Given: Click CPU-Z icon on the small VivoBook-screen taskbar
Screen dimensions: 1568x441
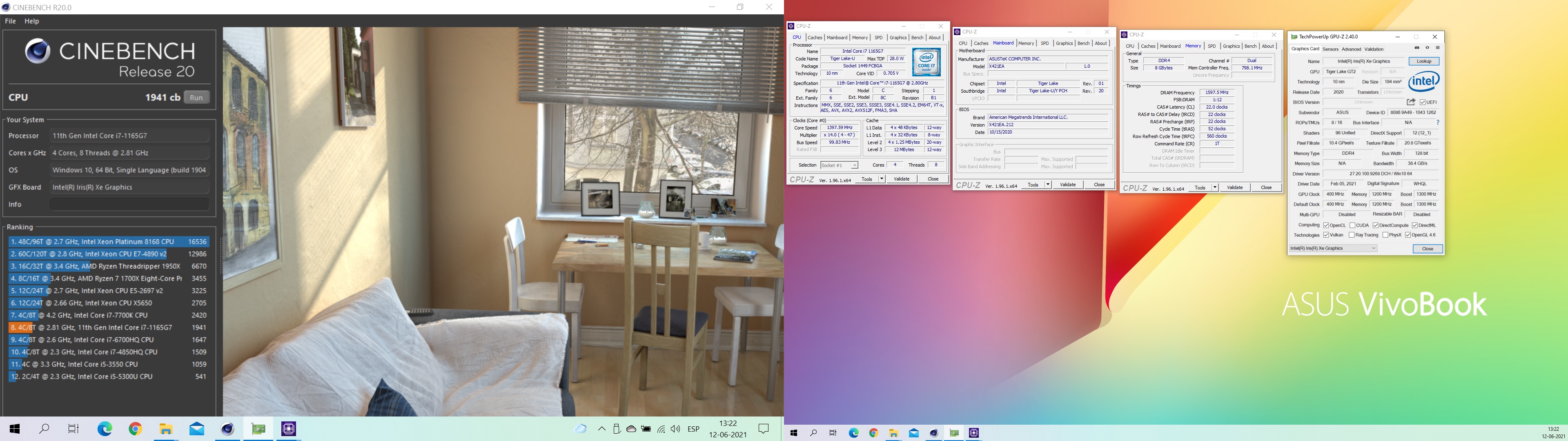Looking at the screenshot, I should 974,433.
